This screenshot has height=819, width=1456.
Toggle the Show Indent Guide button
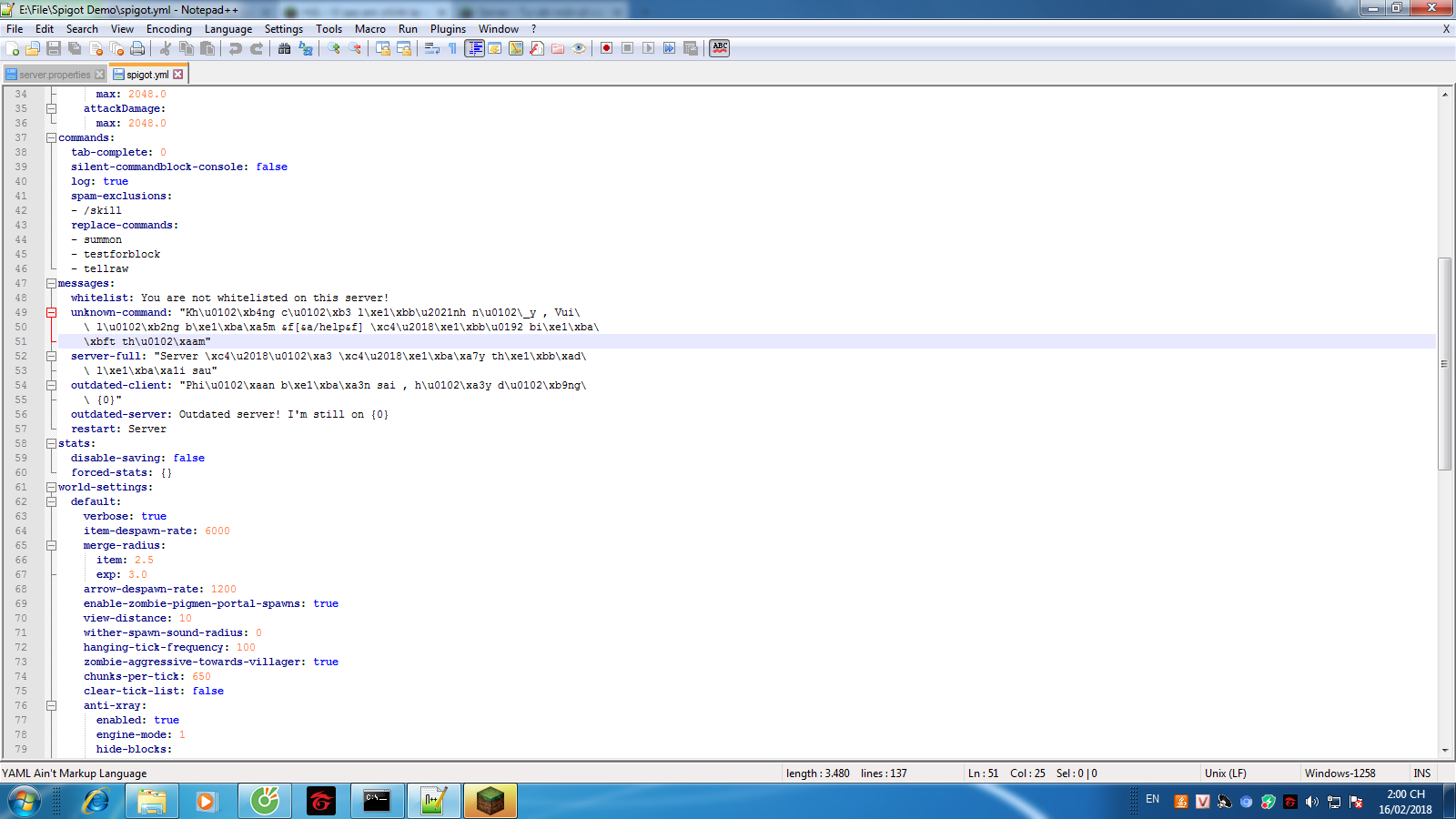[474, 48]
